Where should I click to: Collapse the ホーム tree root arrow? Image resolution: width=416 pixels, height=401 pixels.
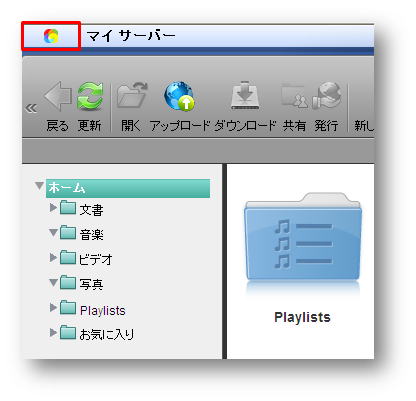point(40,186)
